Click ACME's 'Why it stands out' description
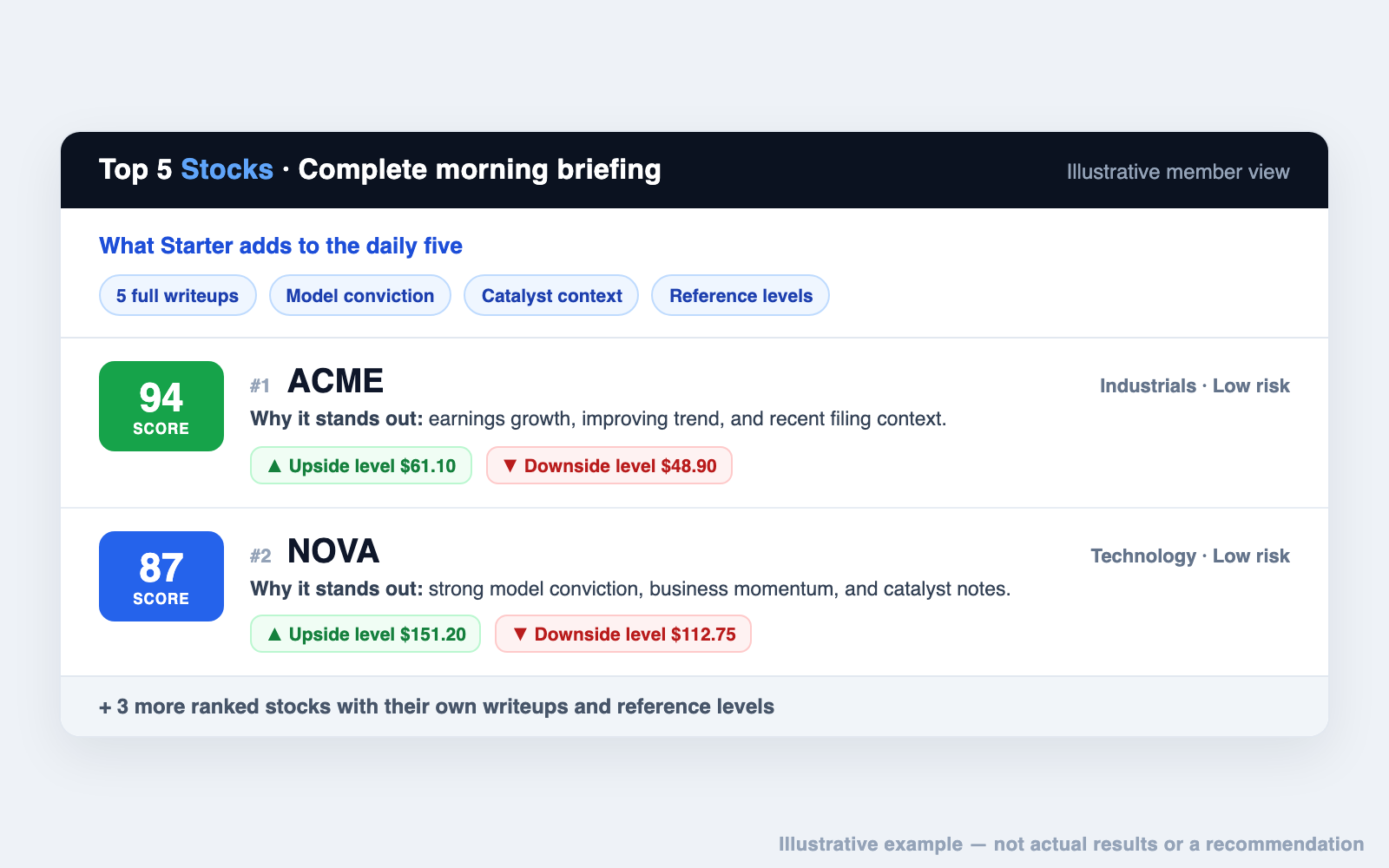Viewport: 1389px width, 868px height. click(x=598, y=418)
